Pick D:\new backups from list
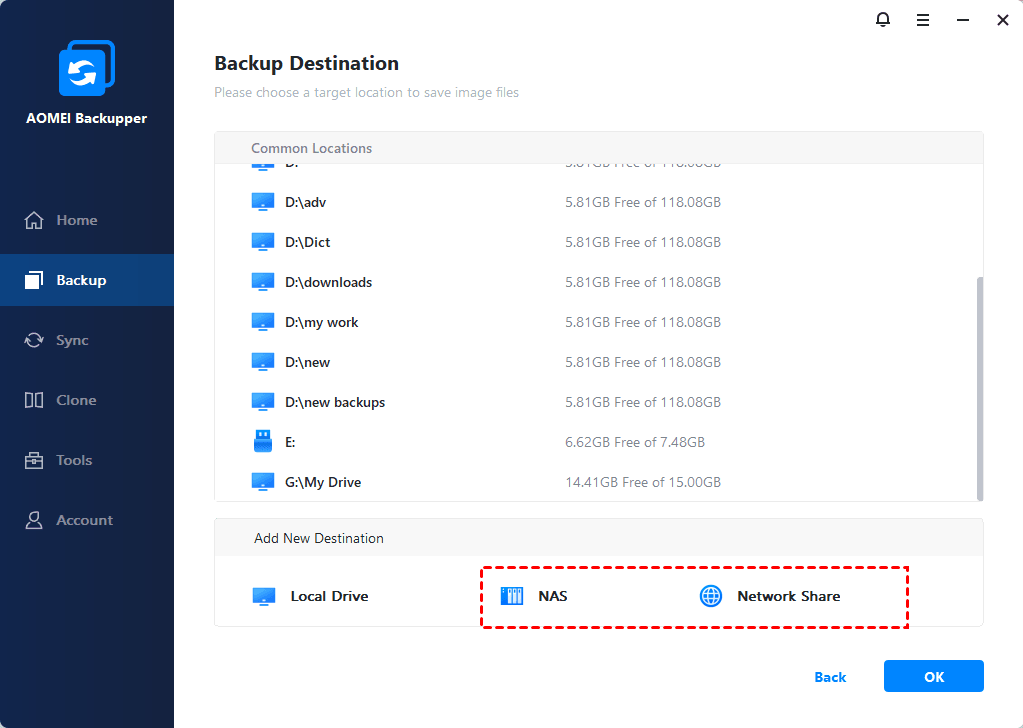This screenshot has height=728, width=1023. click(334, 402)
